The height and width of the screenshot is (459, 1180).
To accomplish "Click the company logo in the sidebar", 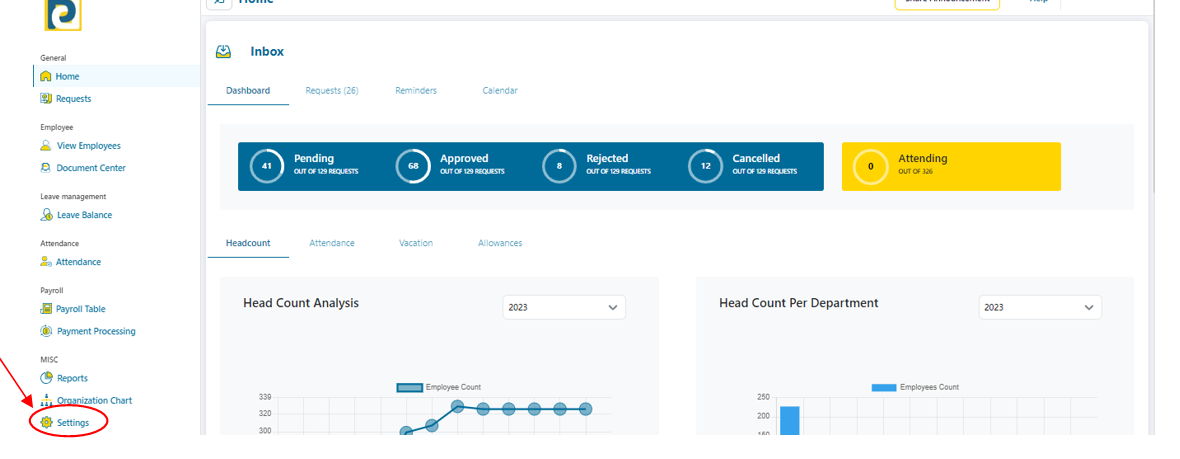I will 62,15.
